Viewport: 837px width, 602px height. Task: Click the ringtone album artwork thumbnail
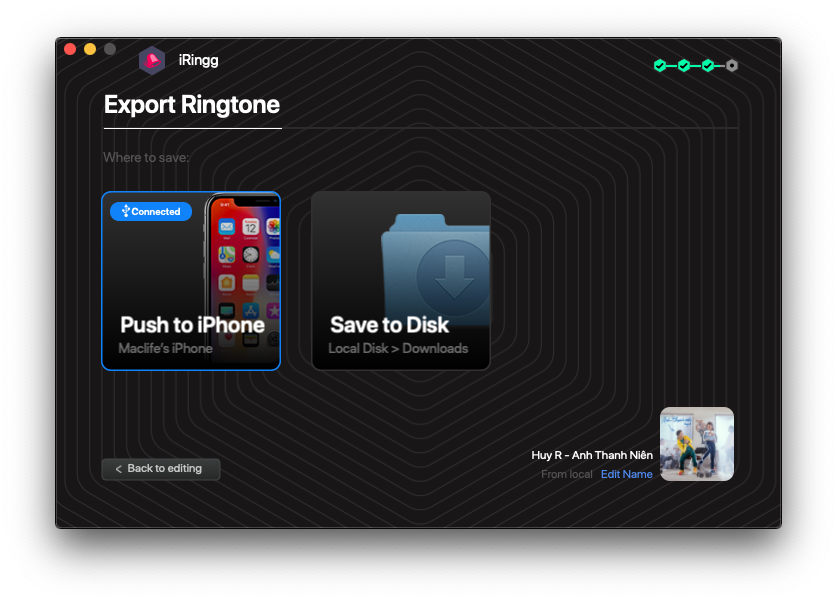point(697,444)
